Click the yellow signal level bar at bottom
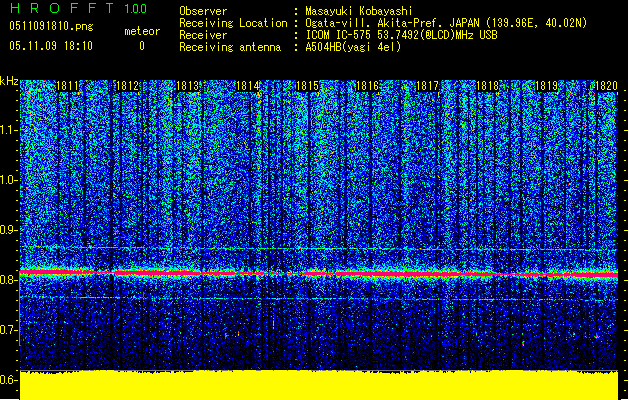The width and height of the screenshot is (629, 400). click(x=319, y=385)
